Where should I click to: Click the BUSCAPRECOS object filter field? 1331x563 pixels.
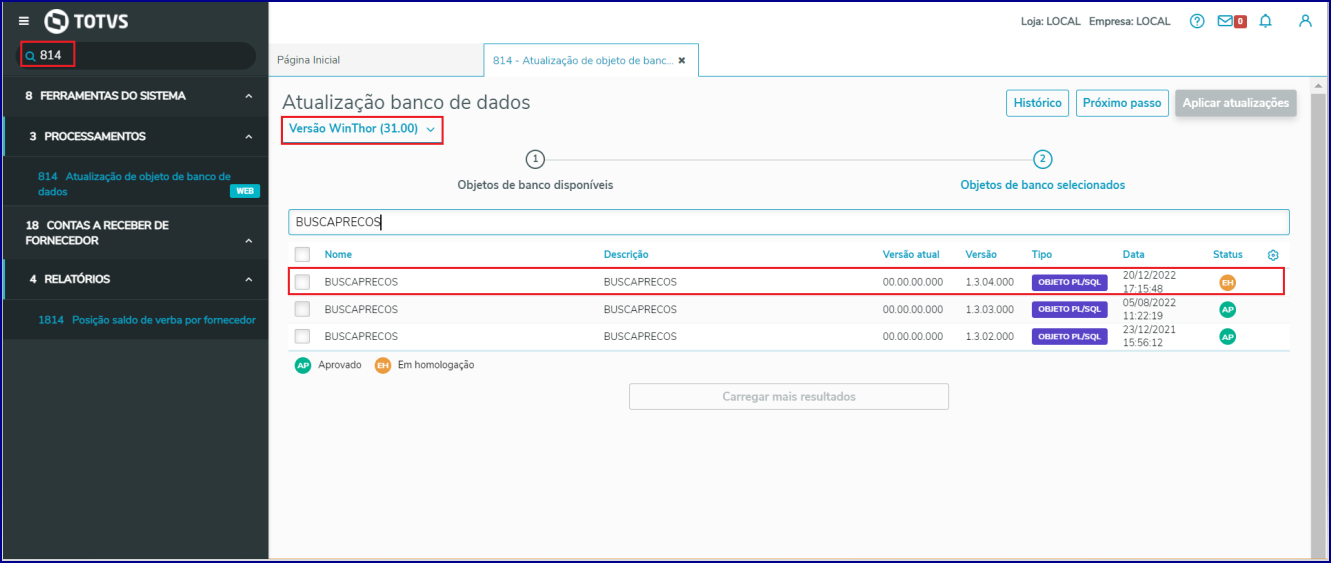tap(789, 222)
